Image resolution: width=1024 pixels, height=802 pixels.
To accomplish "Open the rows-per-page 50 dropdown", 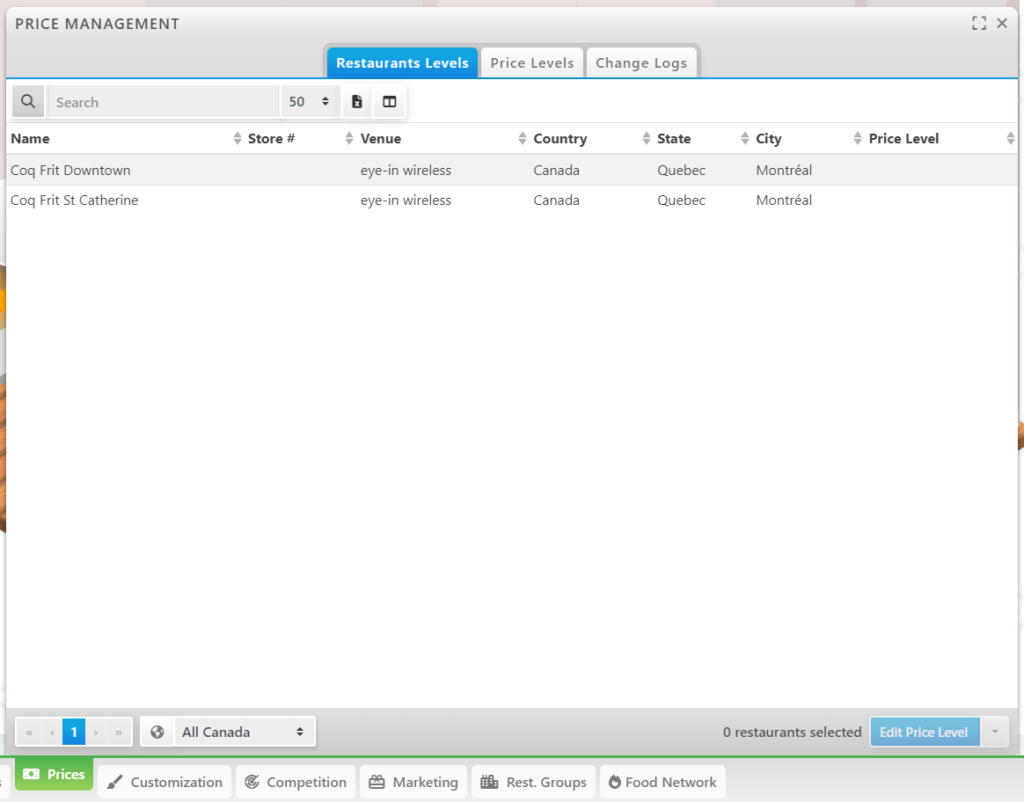I will 309,102.
